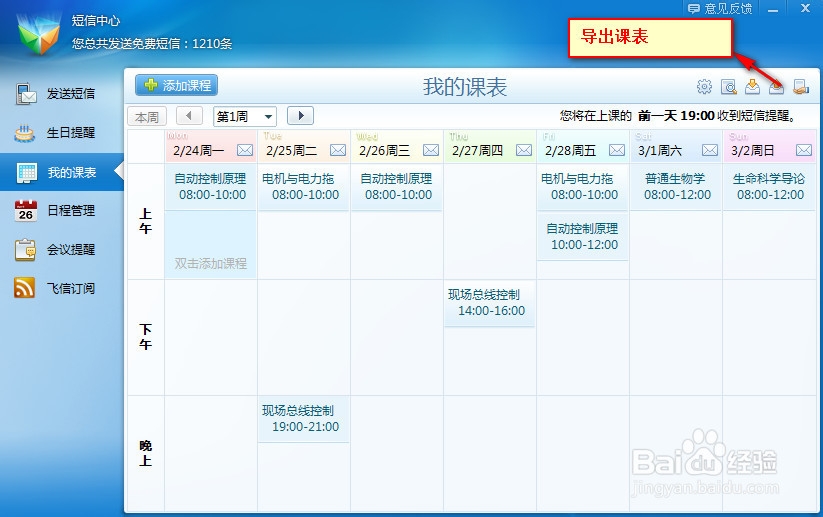The height and width of the screenshot is (517, 823).
Task: Click the 本周 button
Action: [146, 117]
